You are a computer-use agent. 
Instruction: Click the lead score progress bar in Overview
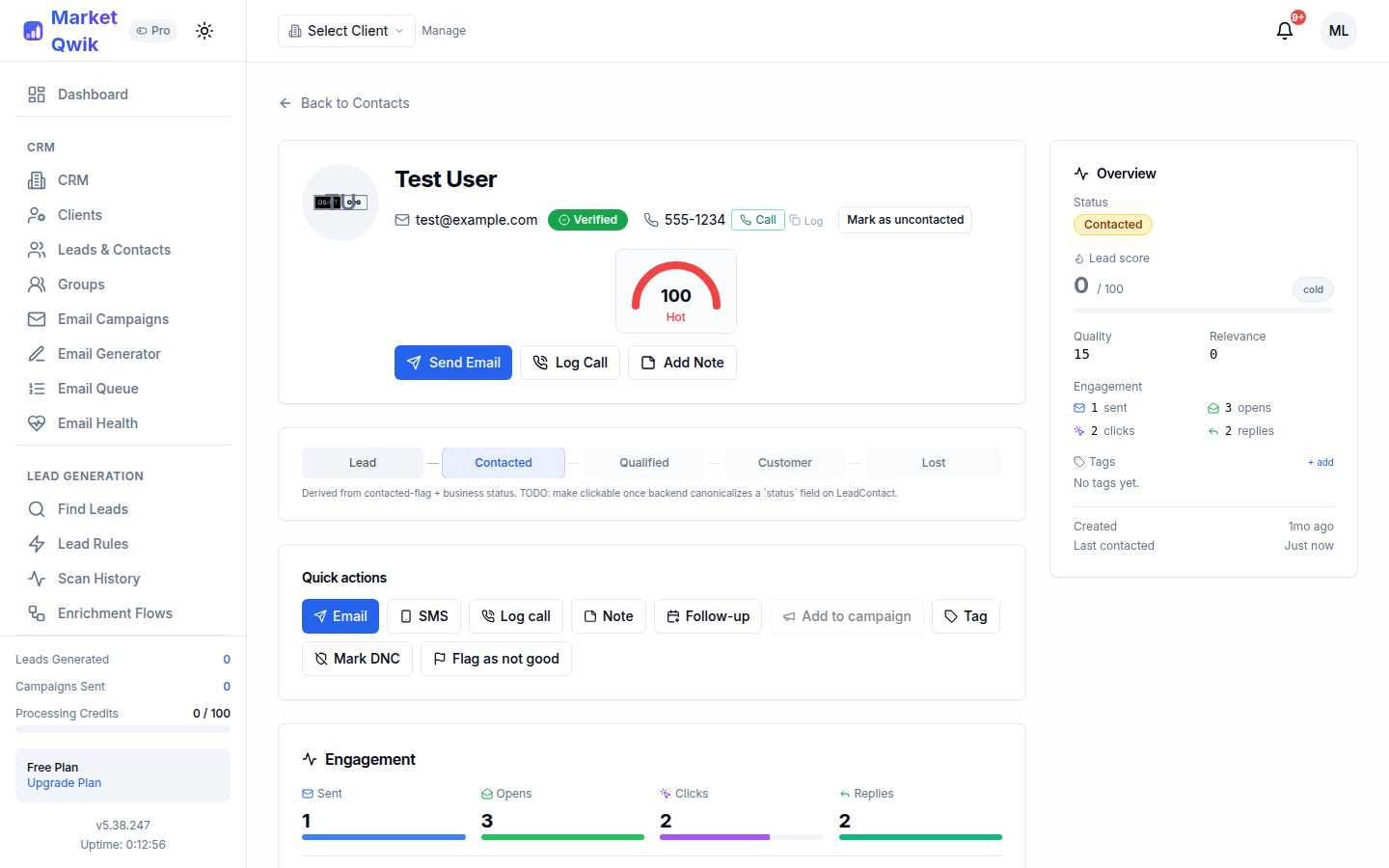(x=1204, y=311)
